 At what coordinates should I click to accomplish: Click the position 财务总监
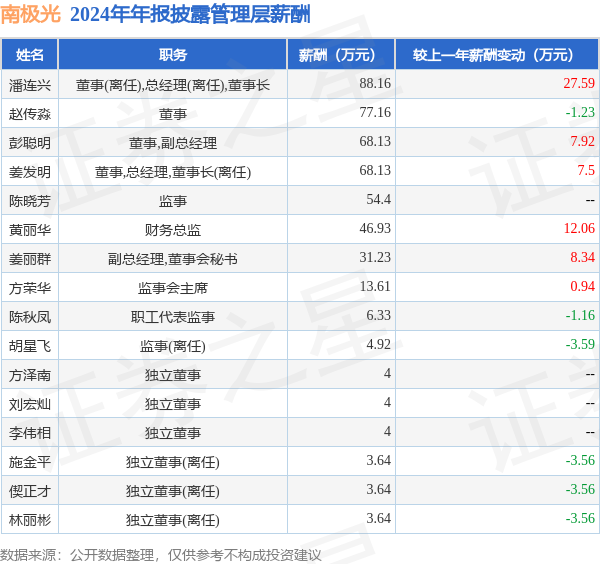point(173,230)
